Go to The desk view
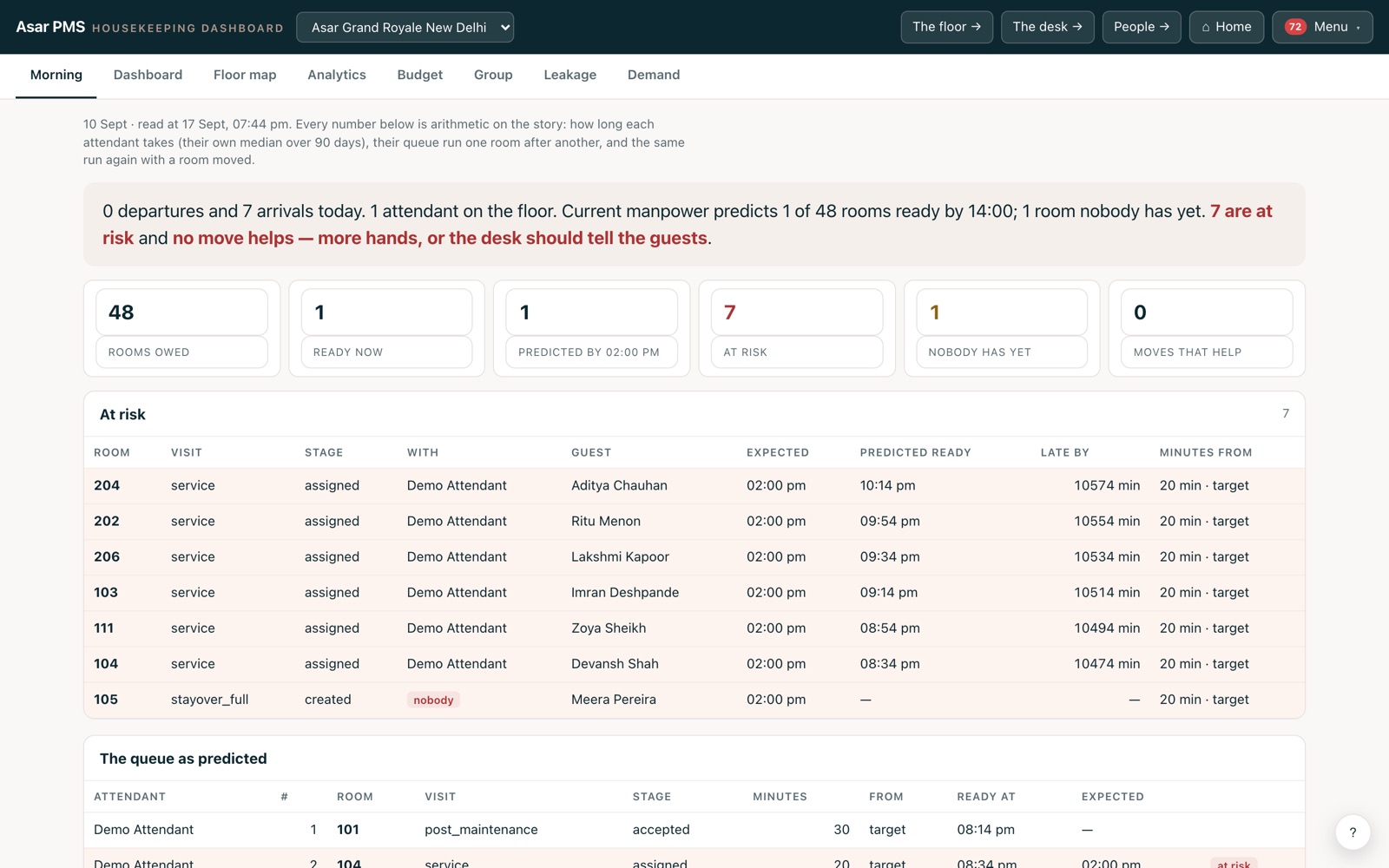The width and height of the screenshot is (1389, 868). pyautogui.click(x=1047, y=27)
